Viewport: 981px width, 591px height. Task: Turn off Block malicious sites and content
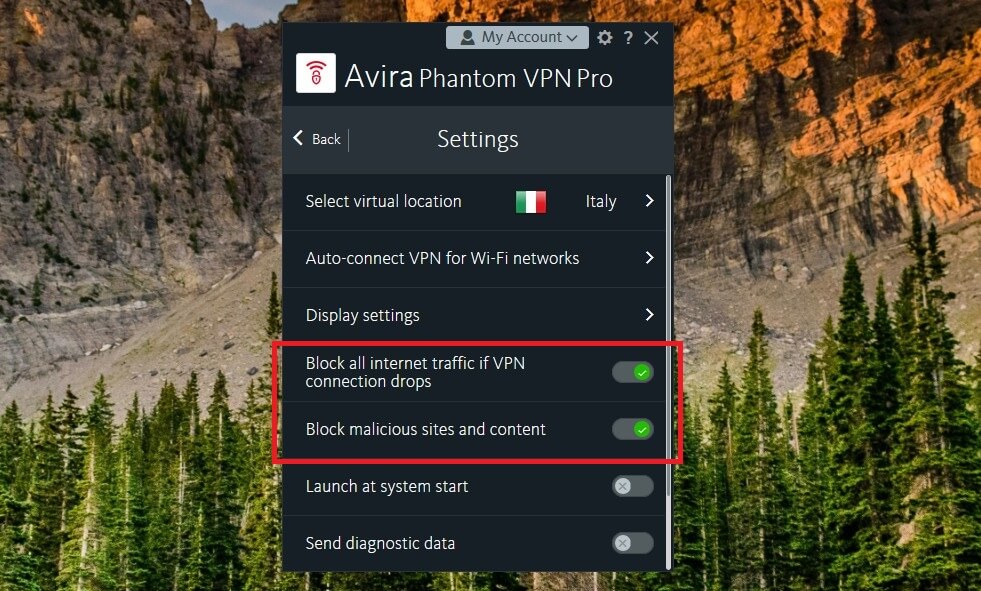pos(632,429)
